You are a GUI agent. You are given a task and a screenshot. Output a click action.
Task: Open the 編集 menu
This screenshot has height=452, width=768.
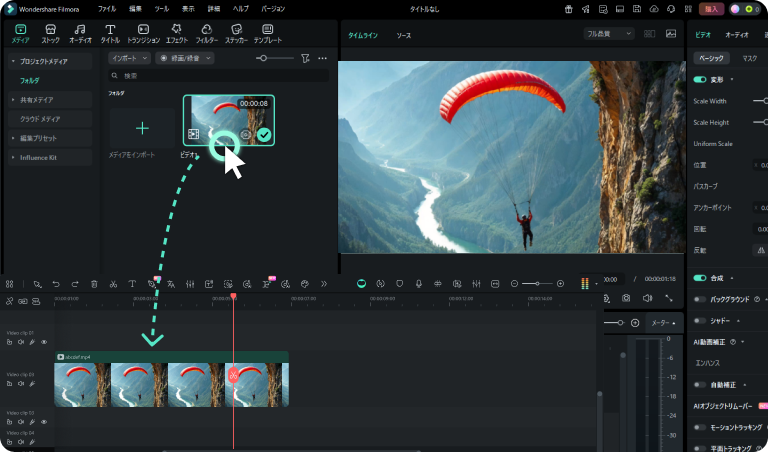(135, 9)
